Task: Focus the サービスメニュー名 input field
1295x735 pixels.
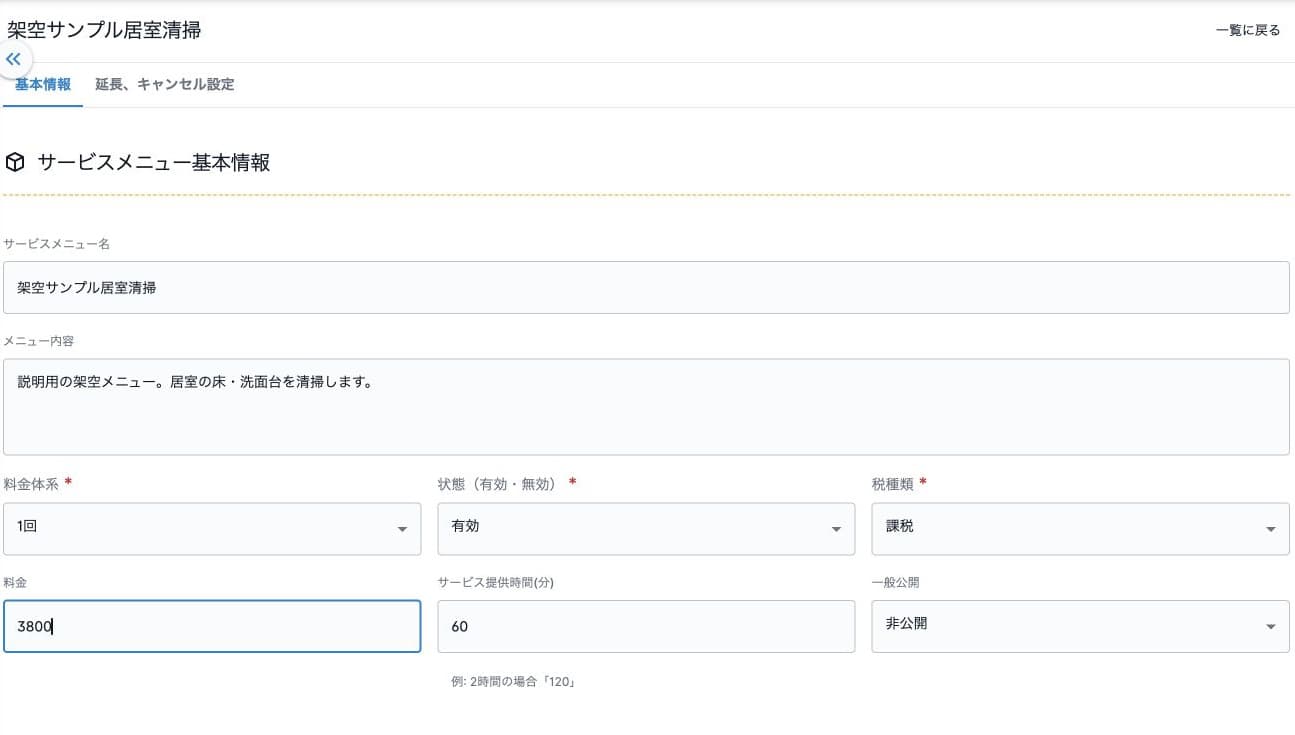Action: pos(646,287)
